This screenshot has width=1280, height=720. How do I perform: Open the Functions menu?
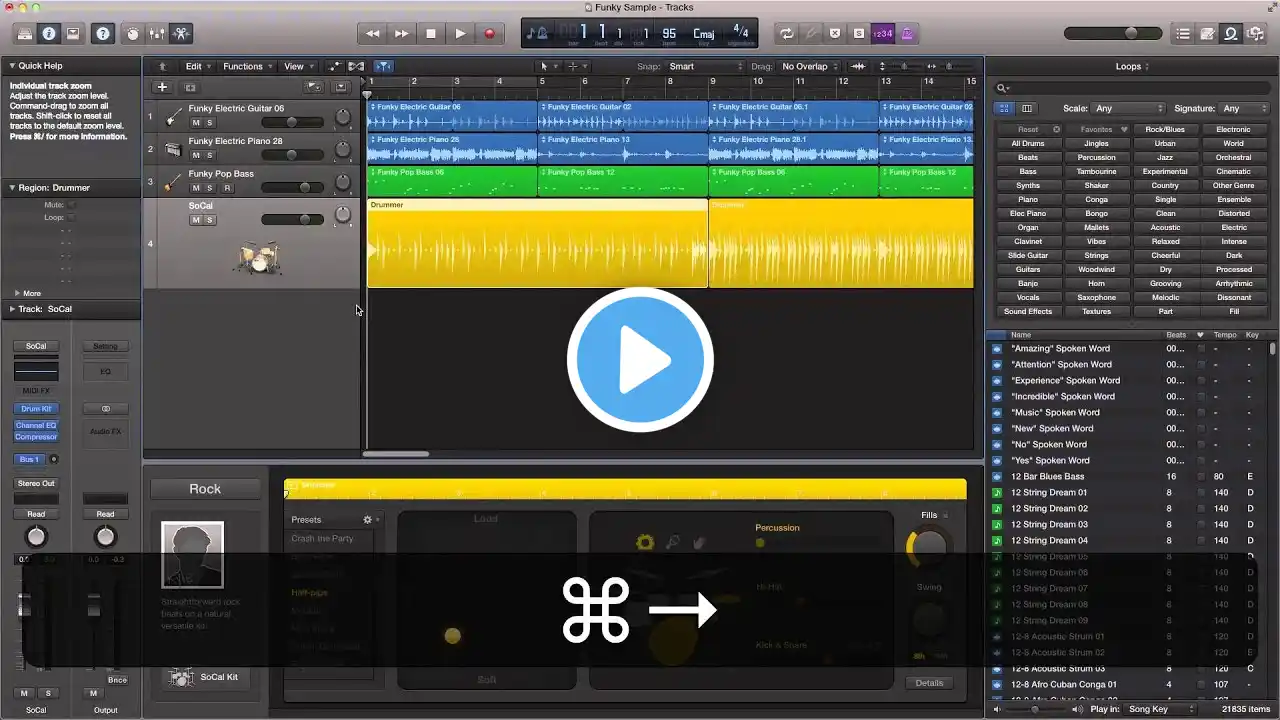click(x=247, y=66)
